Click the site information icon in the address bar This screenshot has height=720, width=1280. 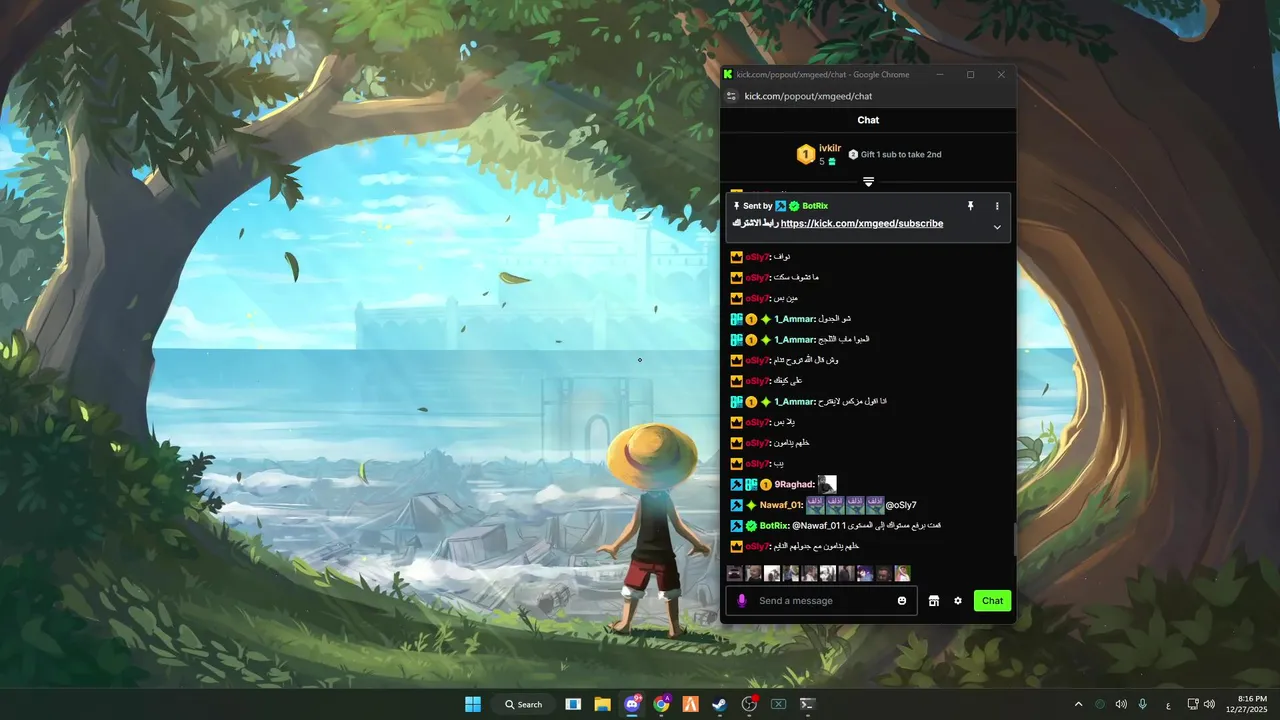tap(731, 96)
